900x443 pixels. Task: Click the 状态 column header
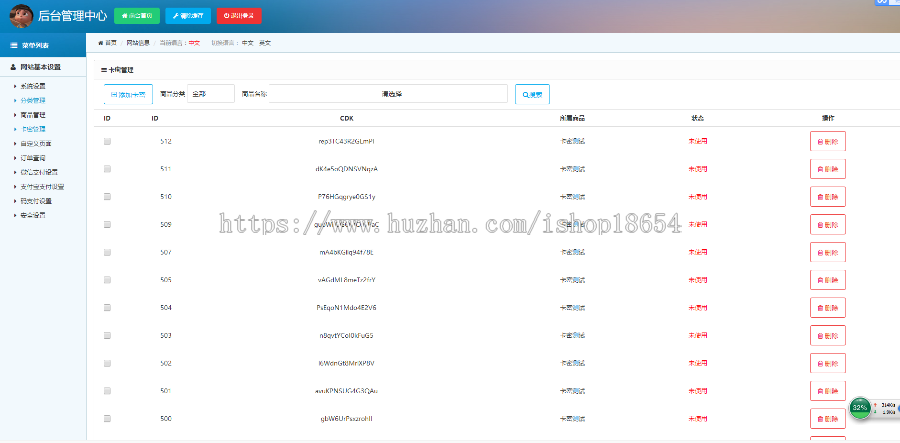click(x=697, y=118)
